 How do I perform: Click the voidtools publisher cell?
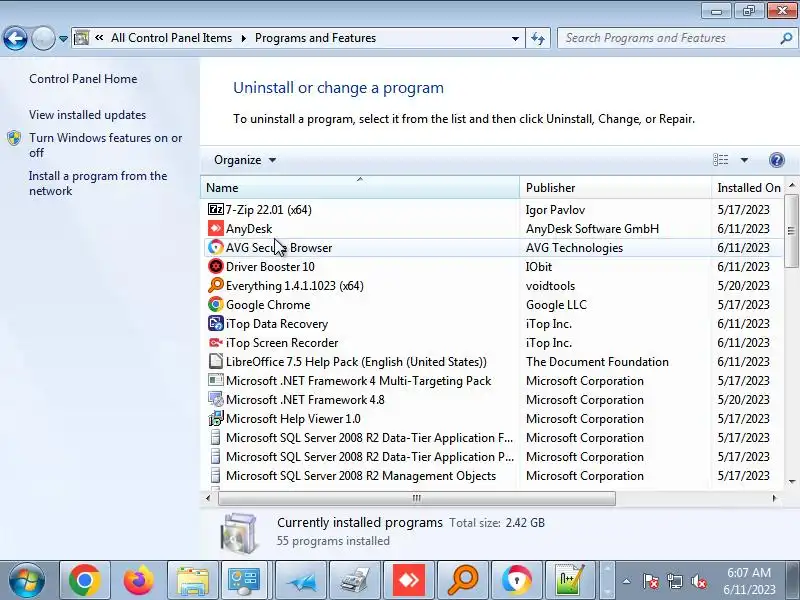(551, 286)
